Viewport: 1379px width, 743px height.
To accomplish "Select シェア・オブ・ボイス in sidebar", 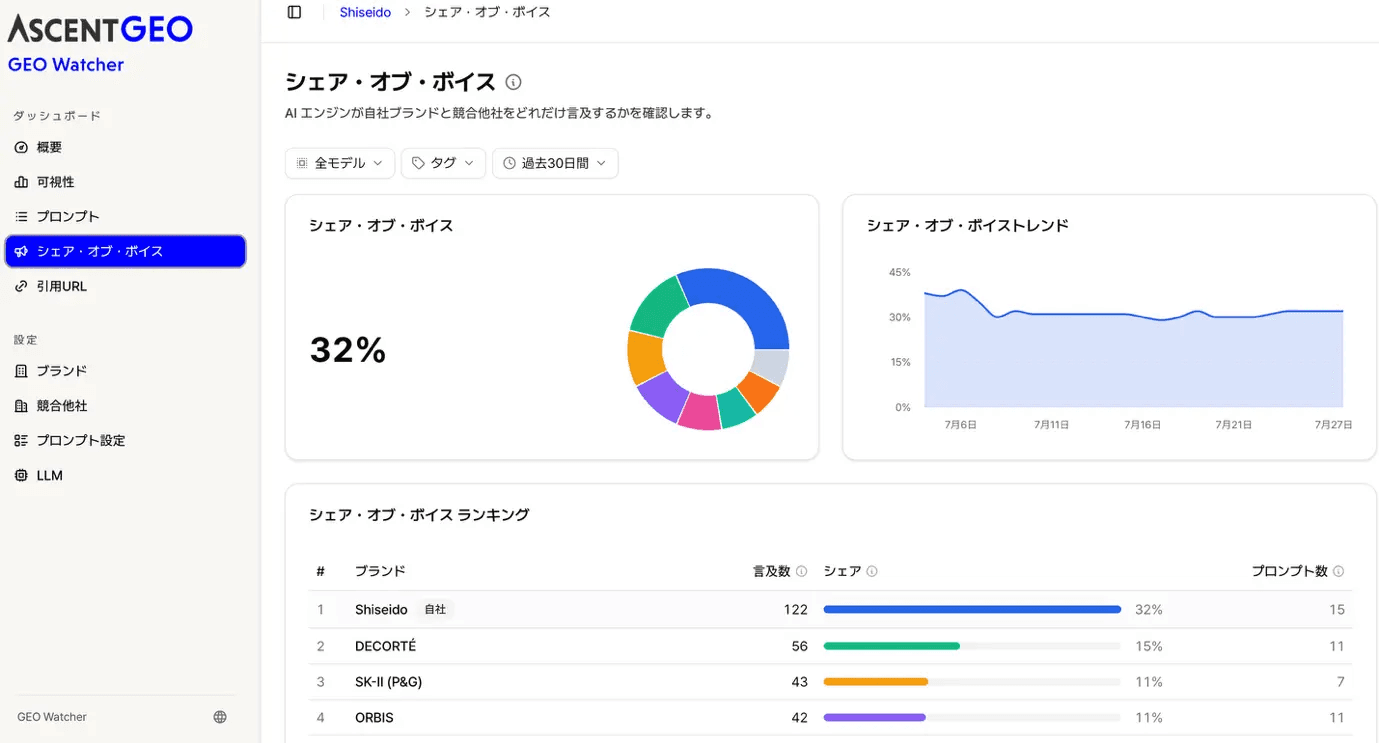I will click(x=125, y=251).
